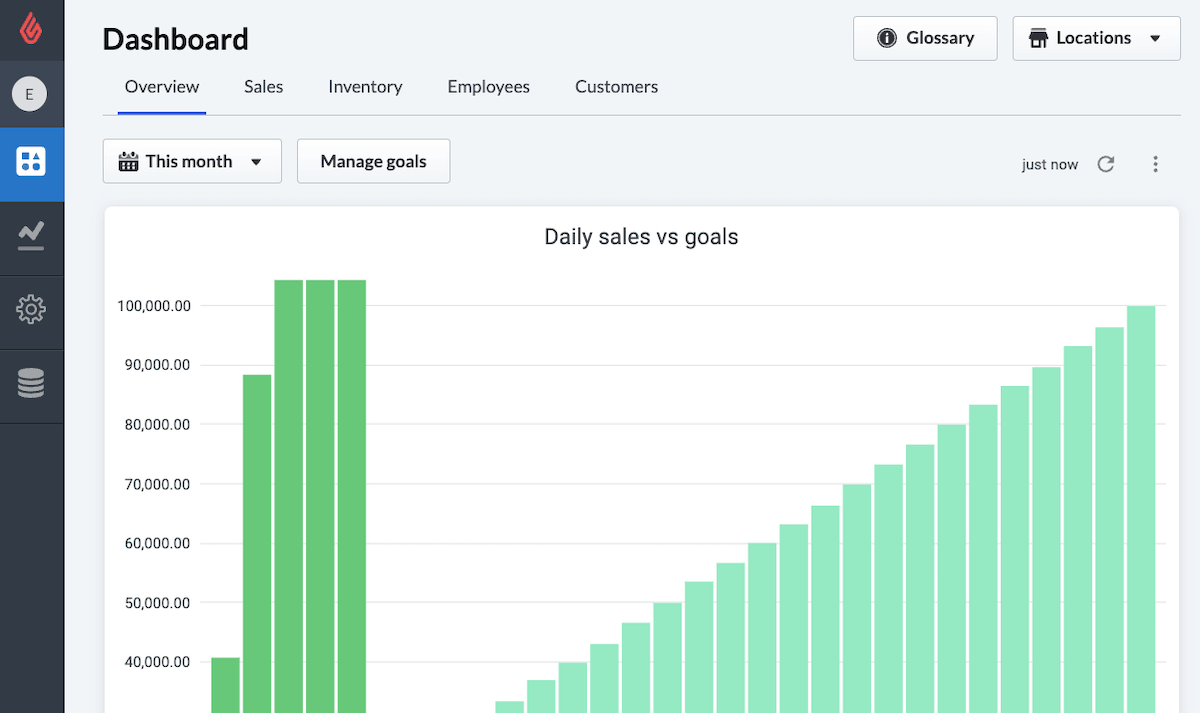Go to the Customers tab
Viewport: 1200px width, 713px height.
[616, 87]
